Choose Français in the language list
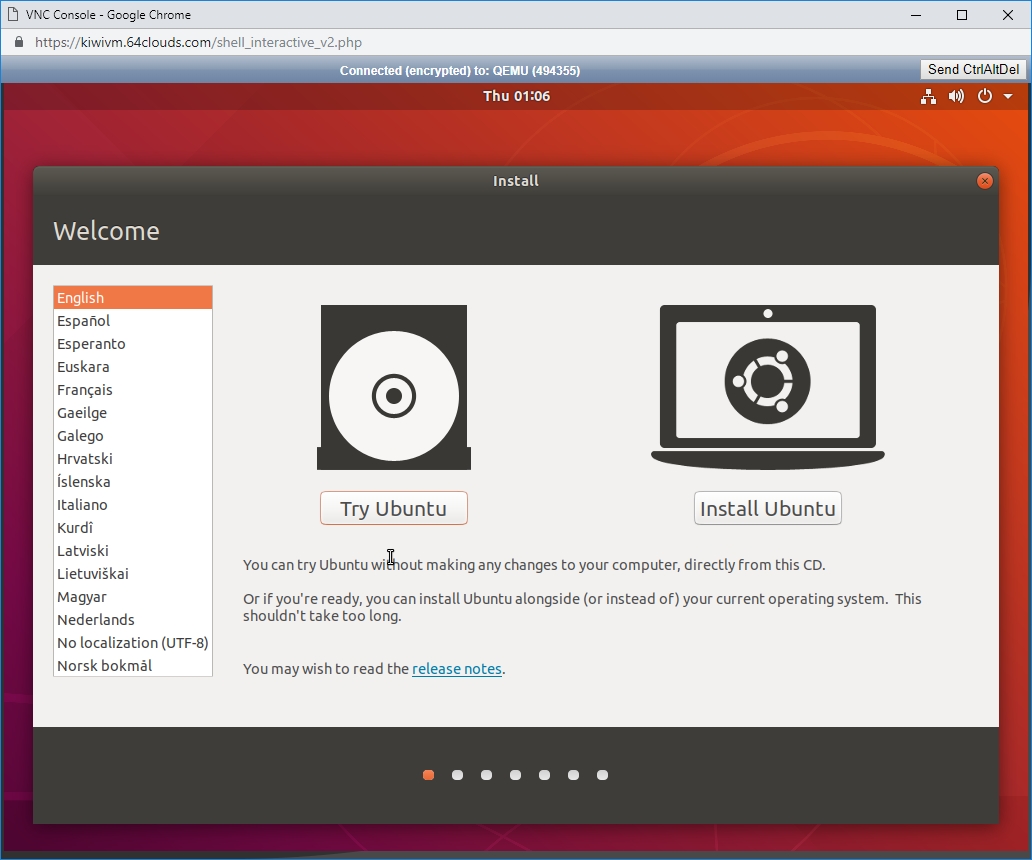 tap(85, 390)
